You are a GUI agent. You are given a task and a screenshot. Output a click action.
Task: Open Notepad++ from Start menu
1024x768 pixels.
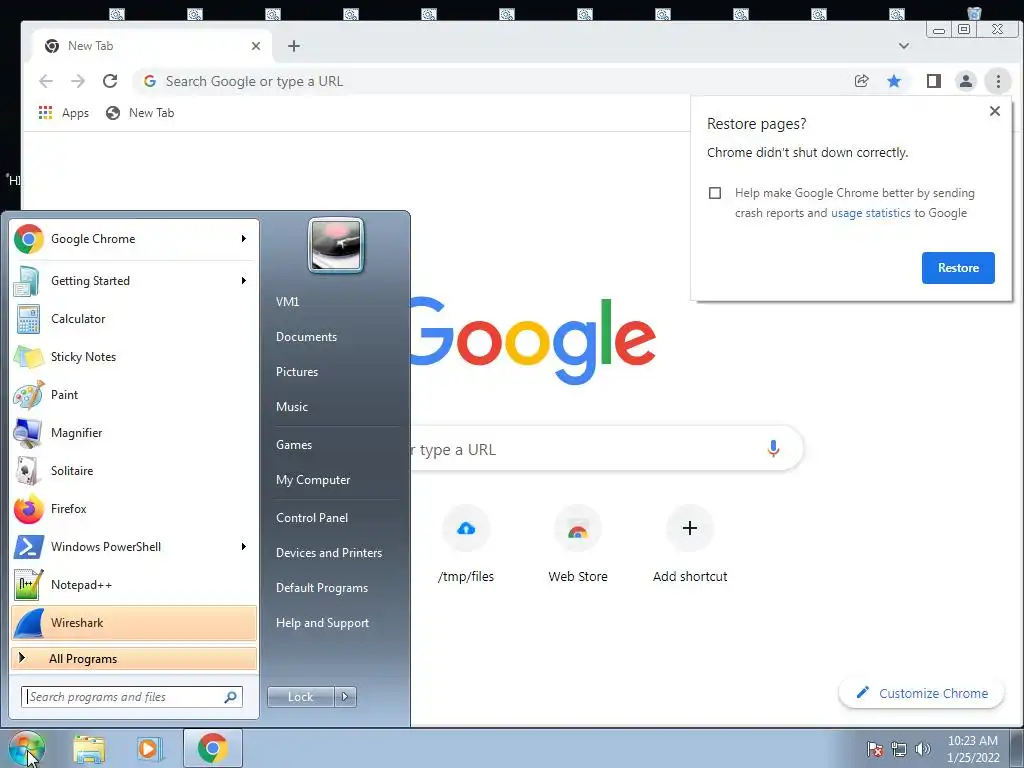(x=134, y=584)
